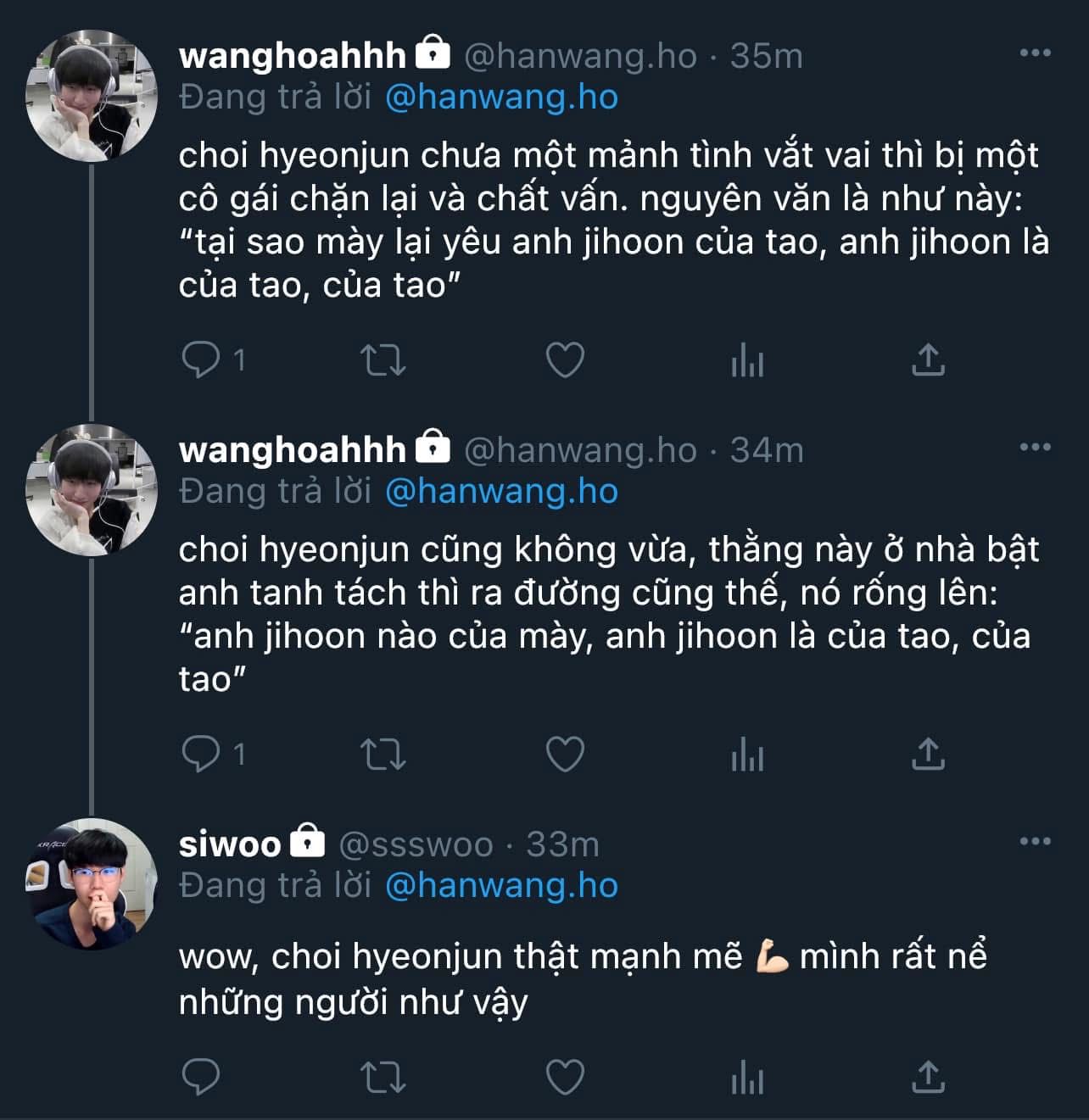Open wanghoahhh's avatar on the 35m tweet
The image size is (1089, 1120).
(92, 96)
